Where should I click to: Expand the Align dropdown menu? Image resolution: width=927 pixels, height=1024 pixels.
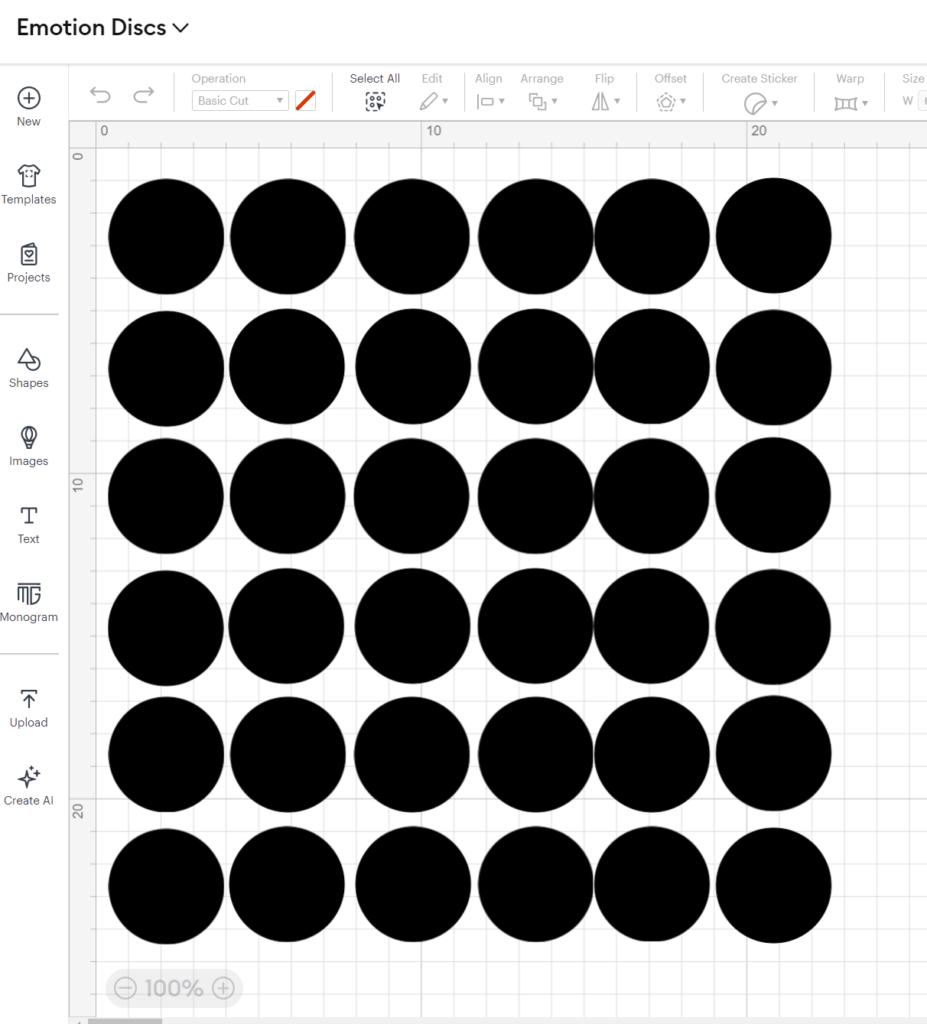coord(490,101)
